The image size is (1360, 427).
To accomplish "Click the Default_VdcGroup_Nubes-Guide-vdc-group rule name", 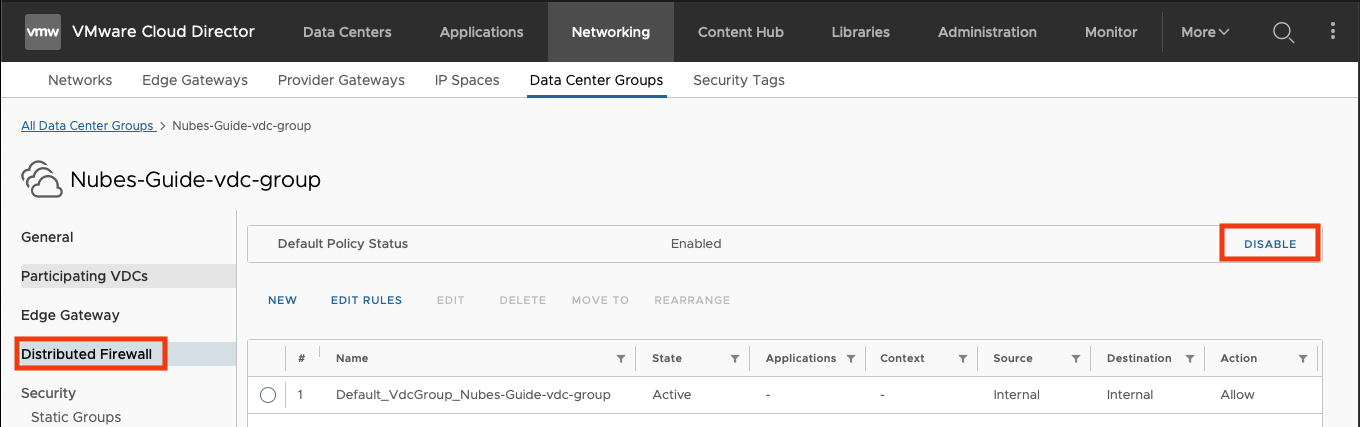I will pos(473,395).
